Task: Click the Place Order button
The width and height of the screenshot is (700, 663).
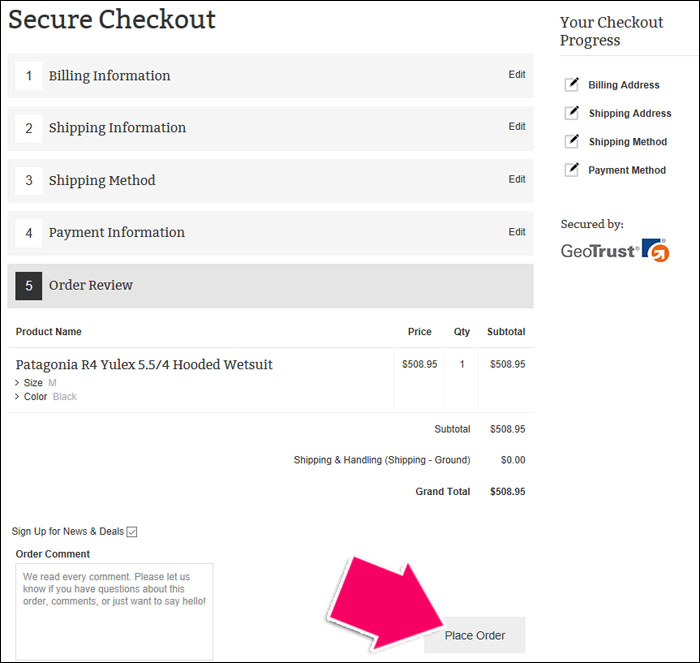Action: tap(475, 635)
